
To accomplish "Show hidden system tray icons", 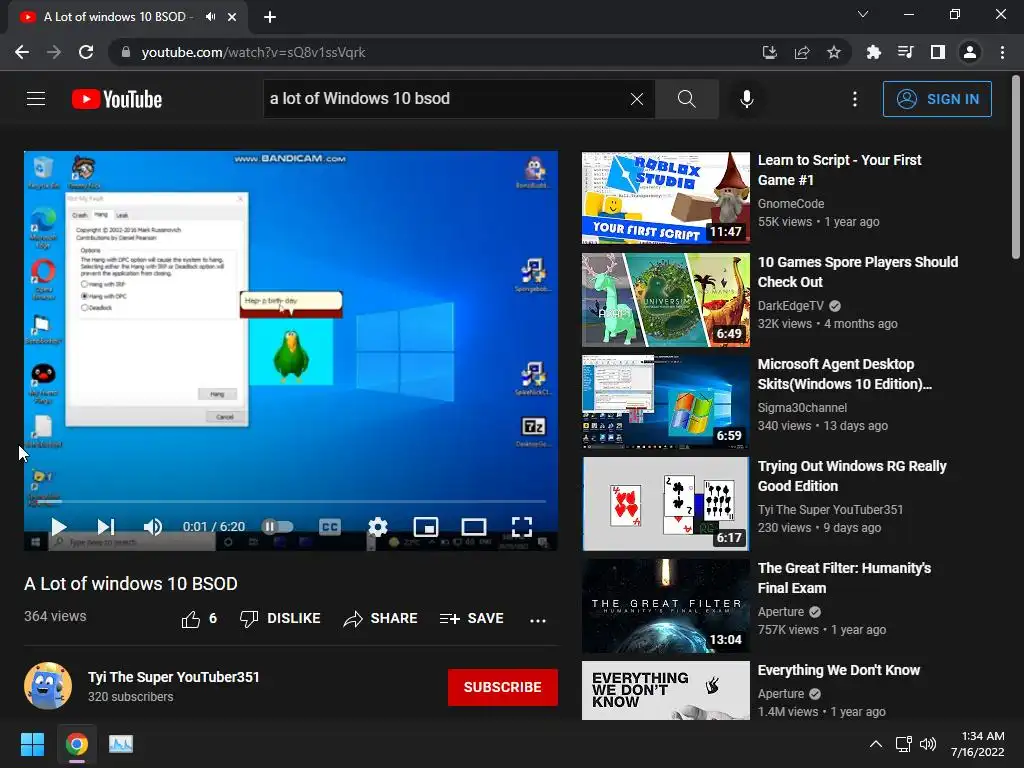I will click(876, 744).
